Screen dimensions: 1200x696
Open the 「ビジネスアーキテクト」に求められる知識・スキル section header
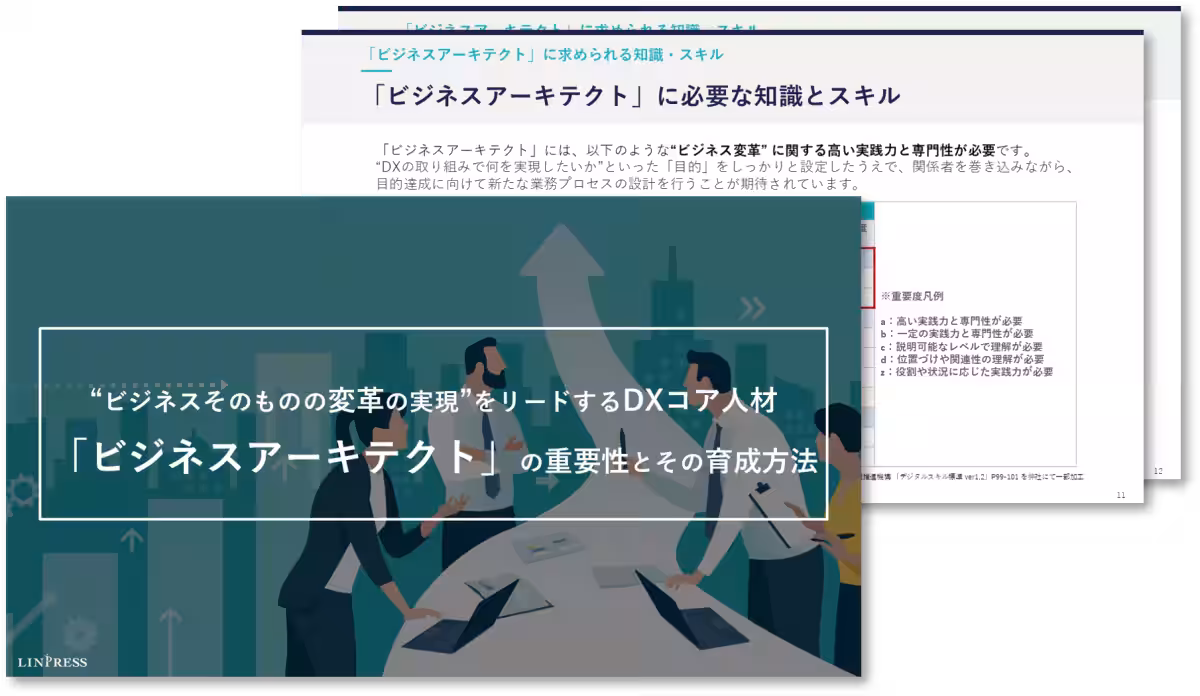click(545, 54)
